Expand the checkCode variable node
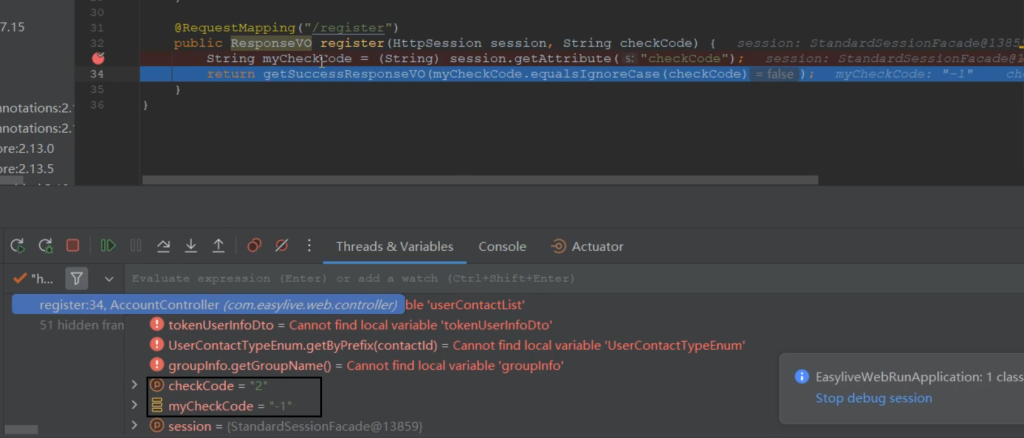Screen dimensions: 1024x438 tap(135, 386)
